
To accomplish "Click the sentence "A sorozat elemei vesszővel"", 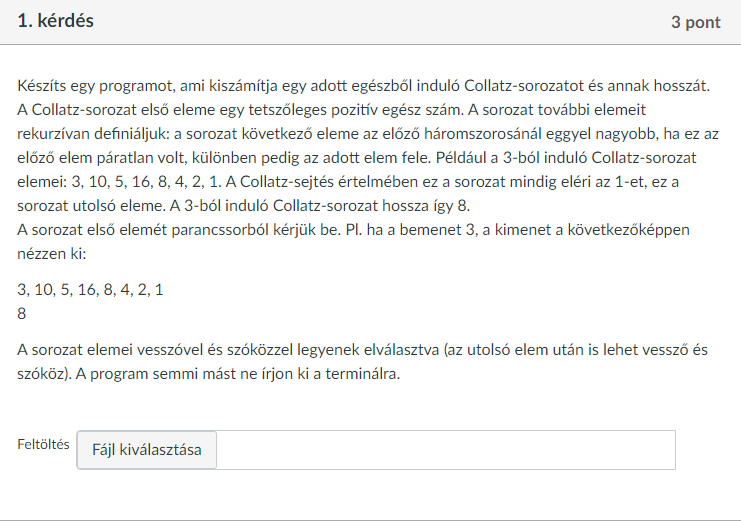I will click(x=362, y=350).
